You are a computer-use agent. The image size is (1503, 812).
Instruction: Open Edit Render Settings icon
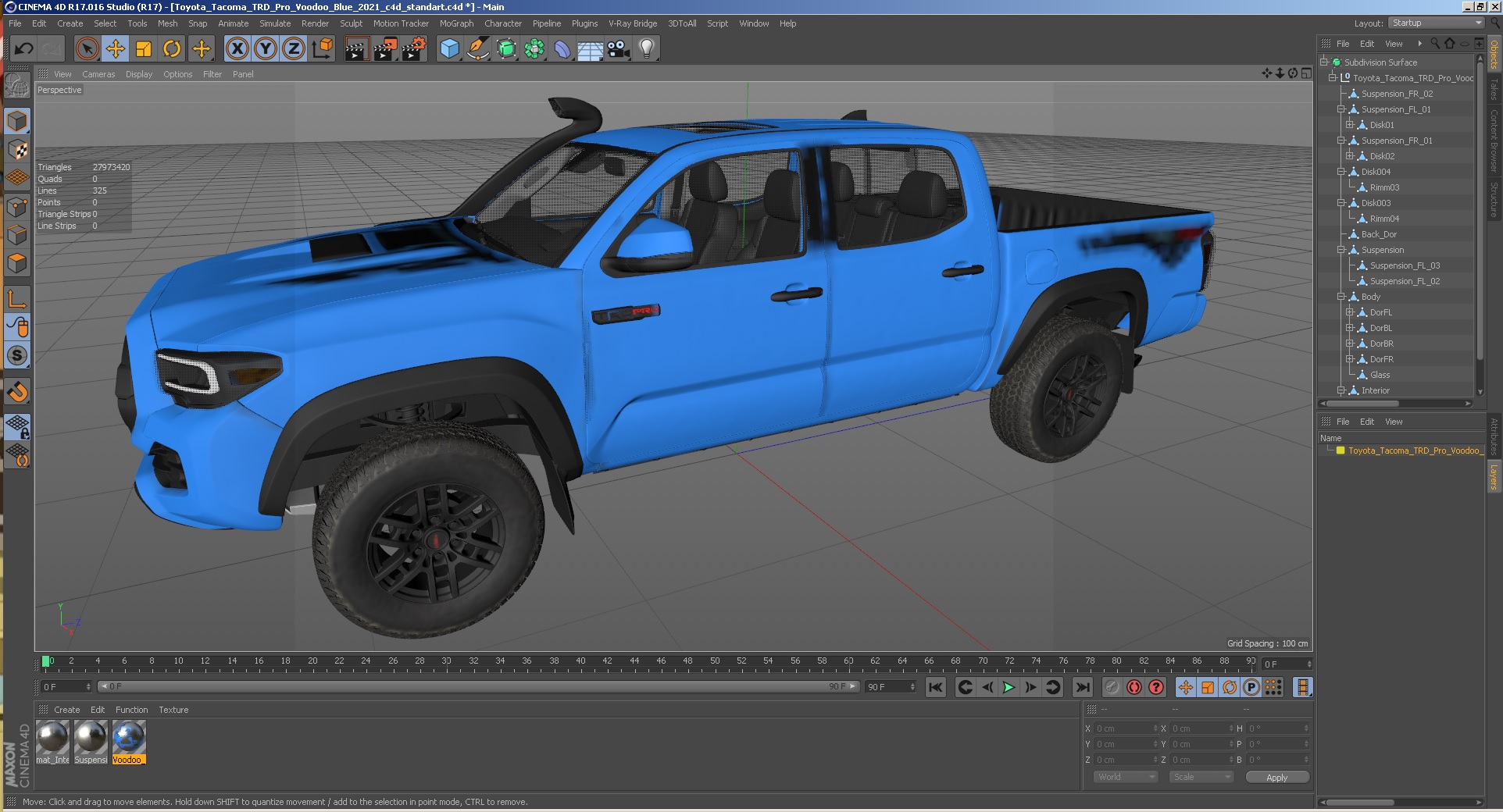tap(413, 49)
